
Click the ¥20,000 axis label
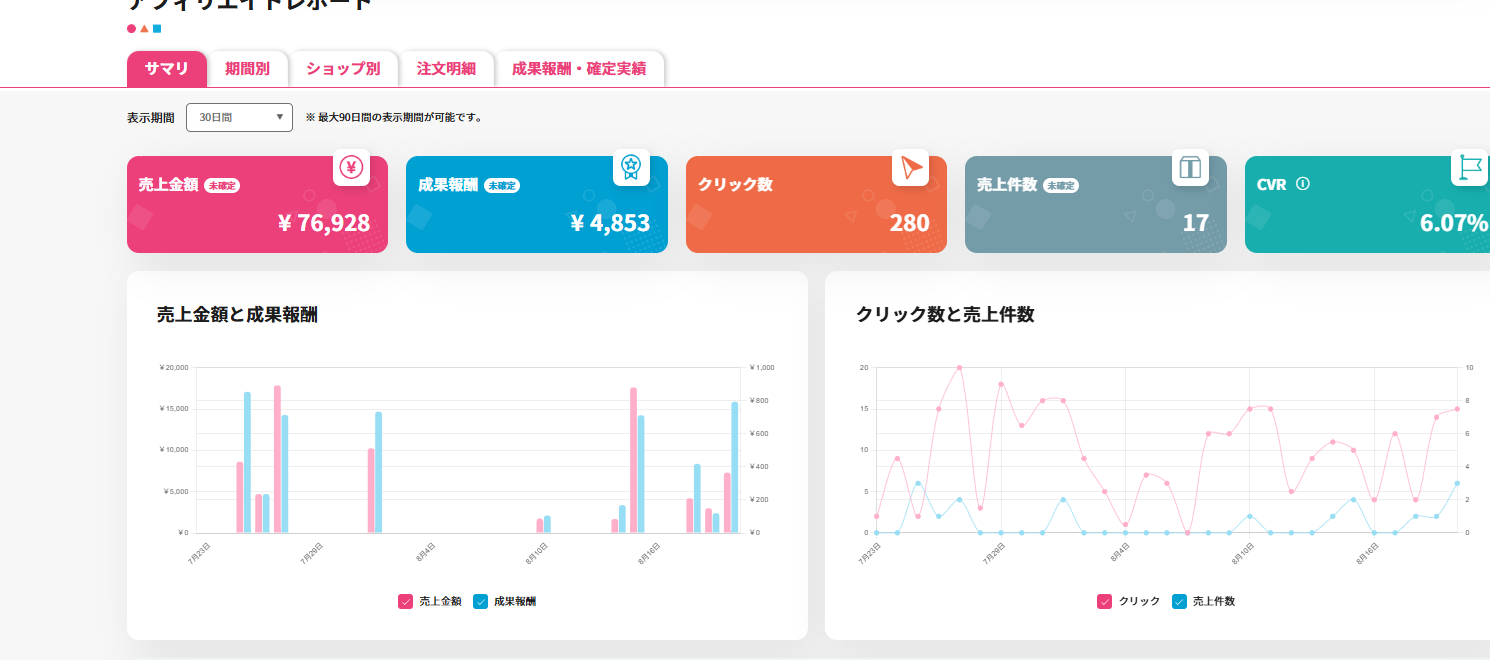click(x=174, y=367)
